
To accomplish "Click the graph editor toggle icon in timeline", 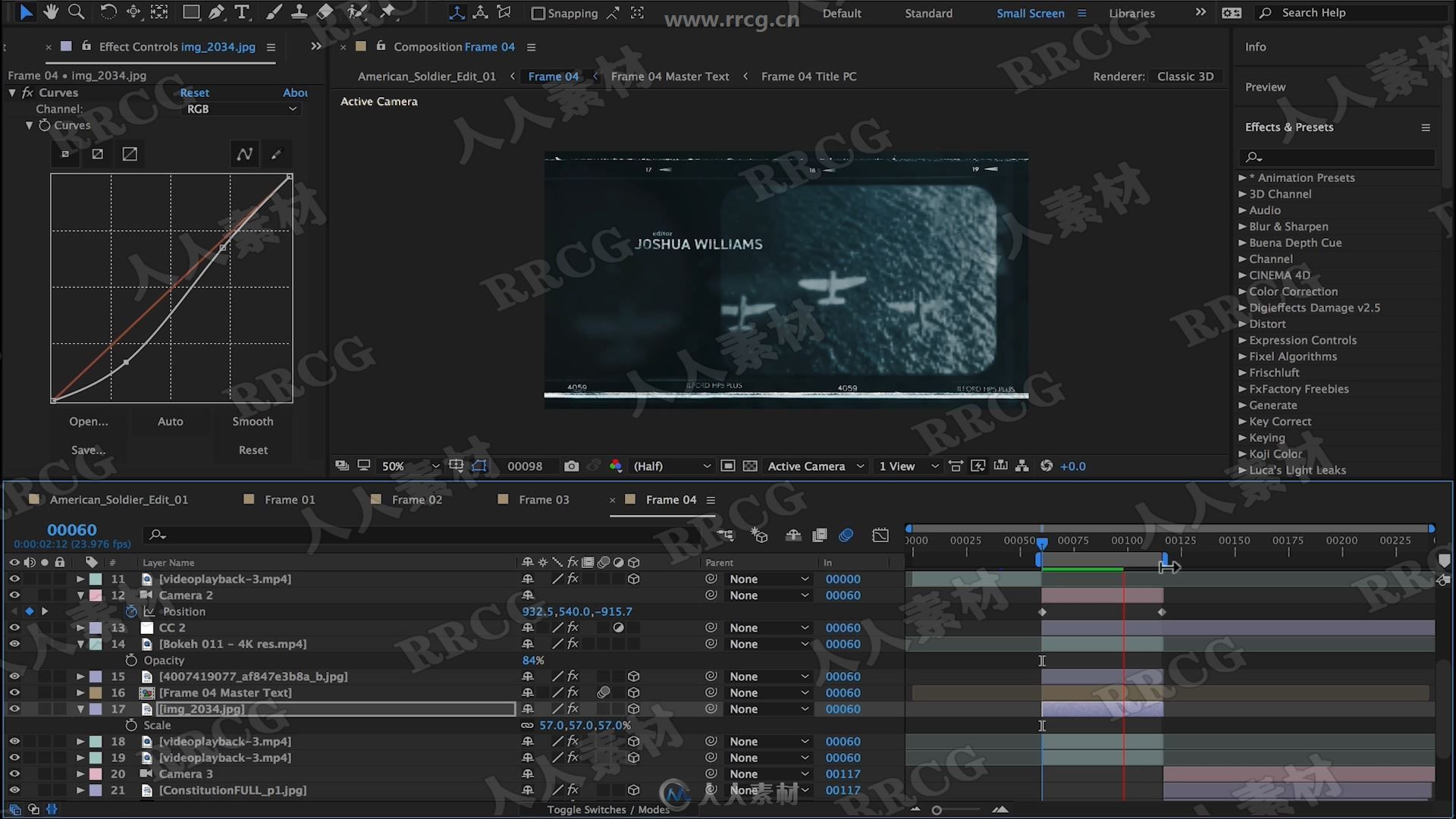I will point(880,534).
